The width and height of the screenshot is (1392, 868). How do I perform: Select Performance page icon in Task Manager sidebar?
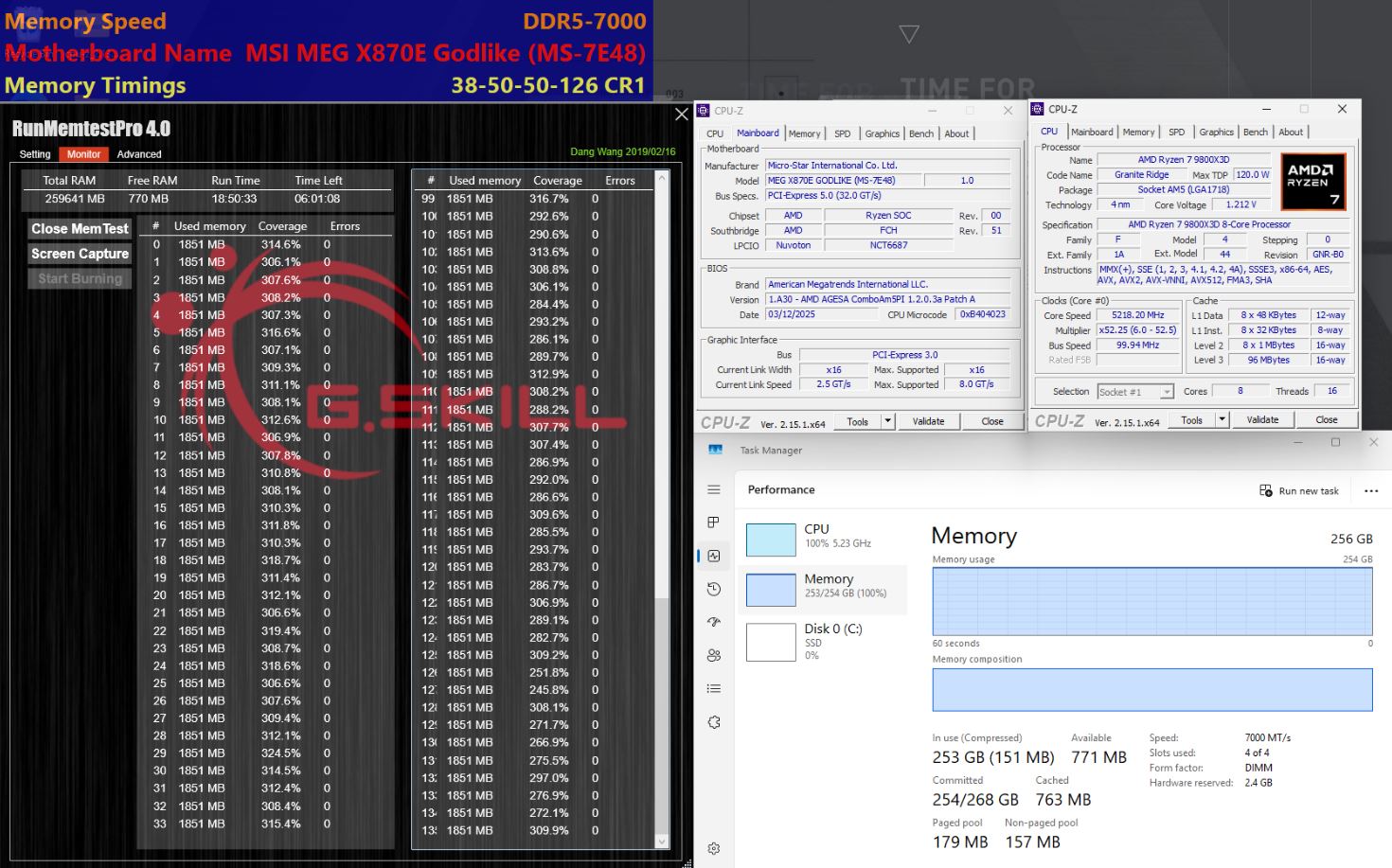tap(714, 556)
